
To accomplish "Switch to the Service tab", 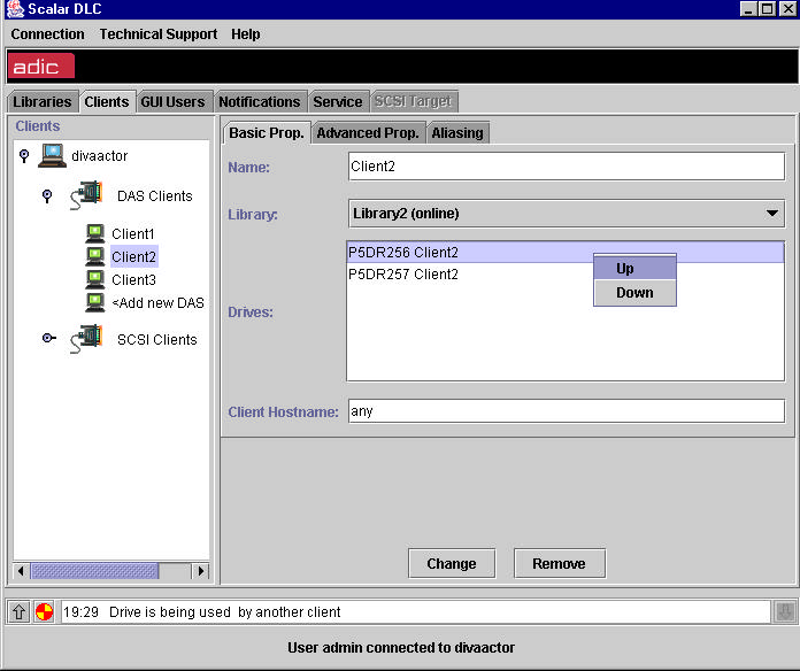I will tap(337, 102).
